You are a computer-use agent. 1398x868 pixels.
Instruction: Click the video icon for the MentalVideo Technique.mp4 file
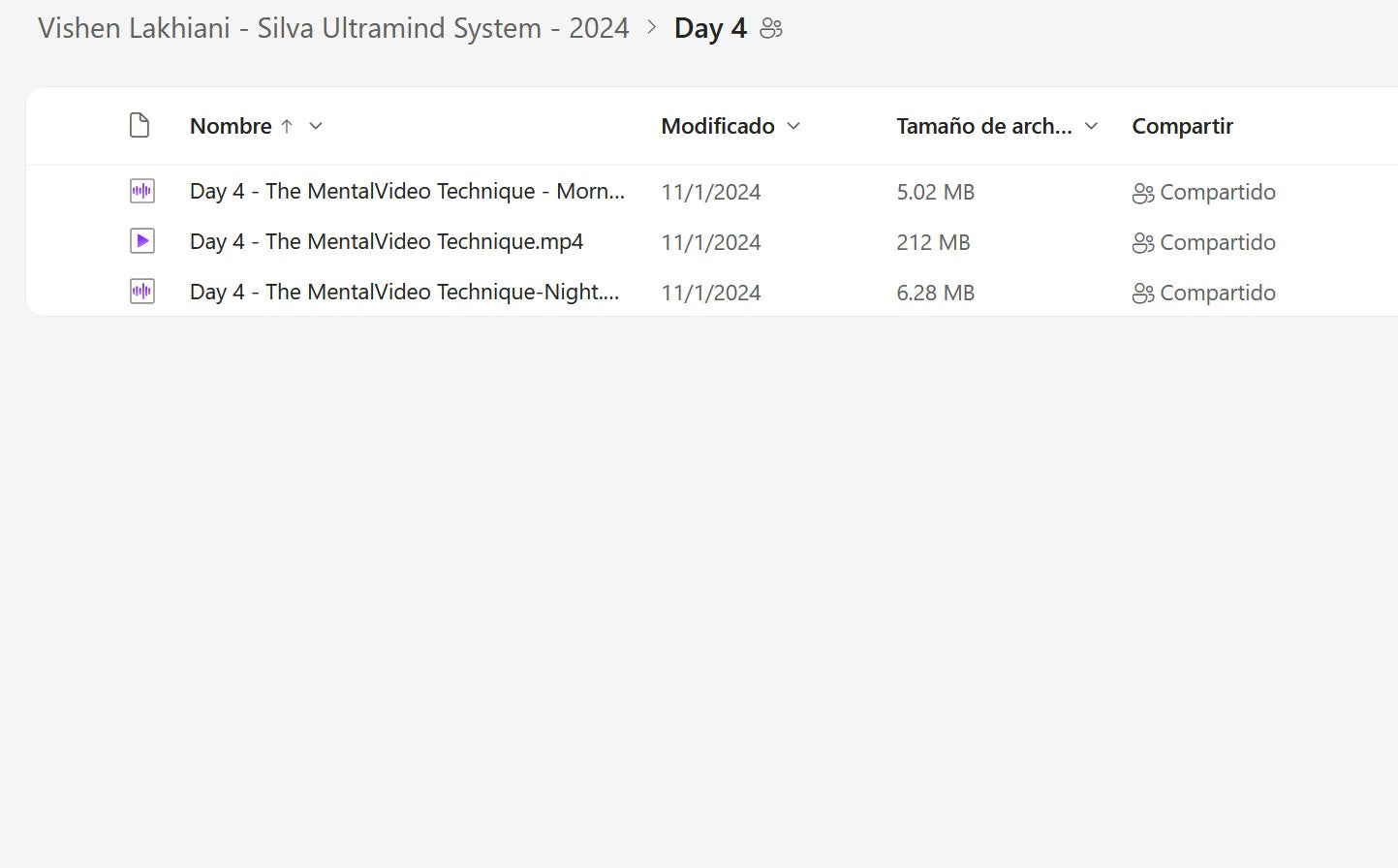[x=142, y=241]
